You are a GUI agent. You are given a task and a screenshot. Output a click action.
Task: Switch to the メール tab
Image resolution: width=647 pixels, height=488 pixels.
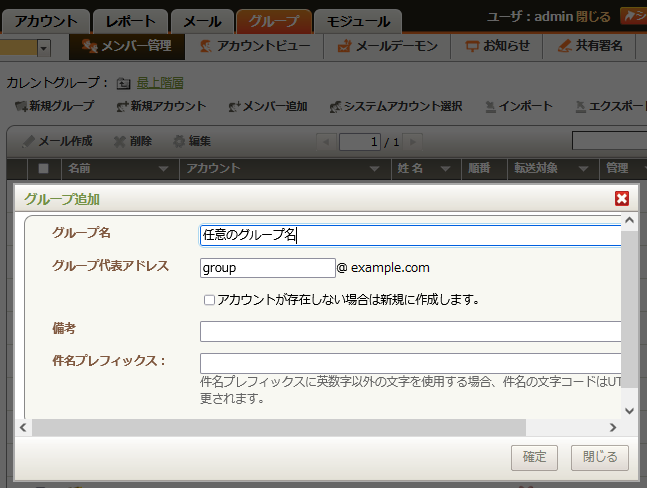coord(202,21)
